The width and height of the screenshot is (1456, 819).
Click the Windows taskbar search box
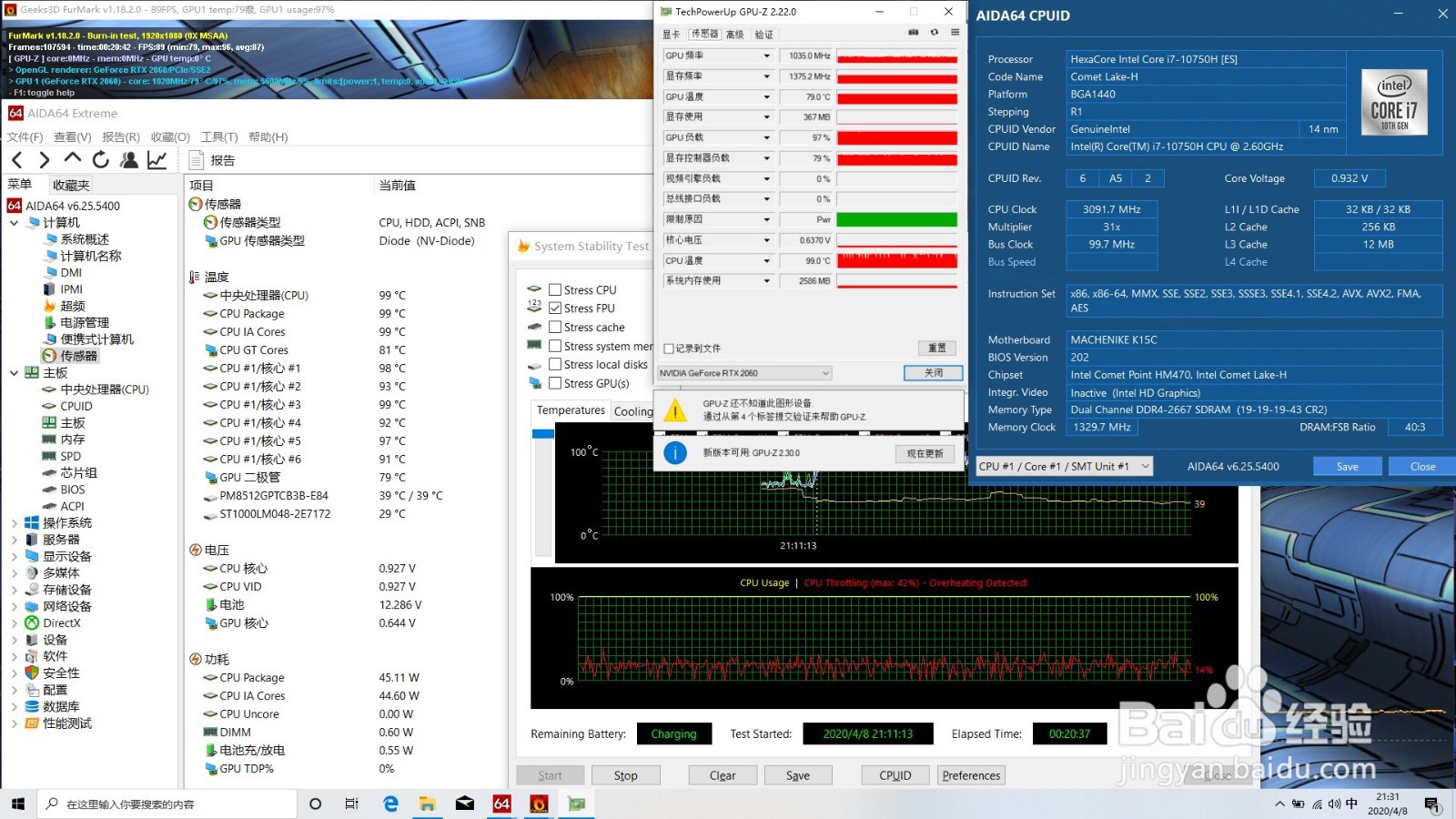pyautogui.click(x=167, y=804)
